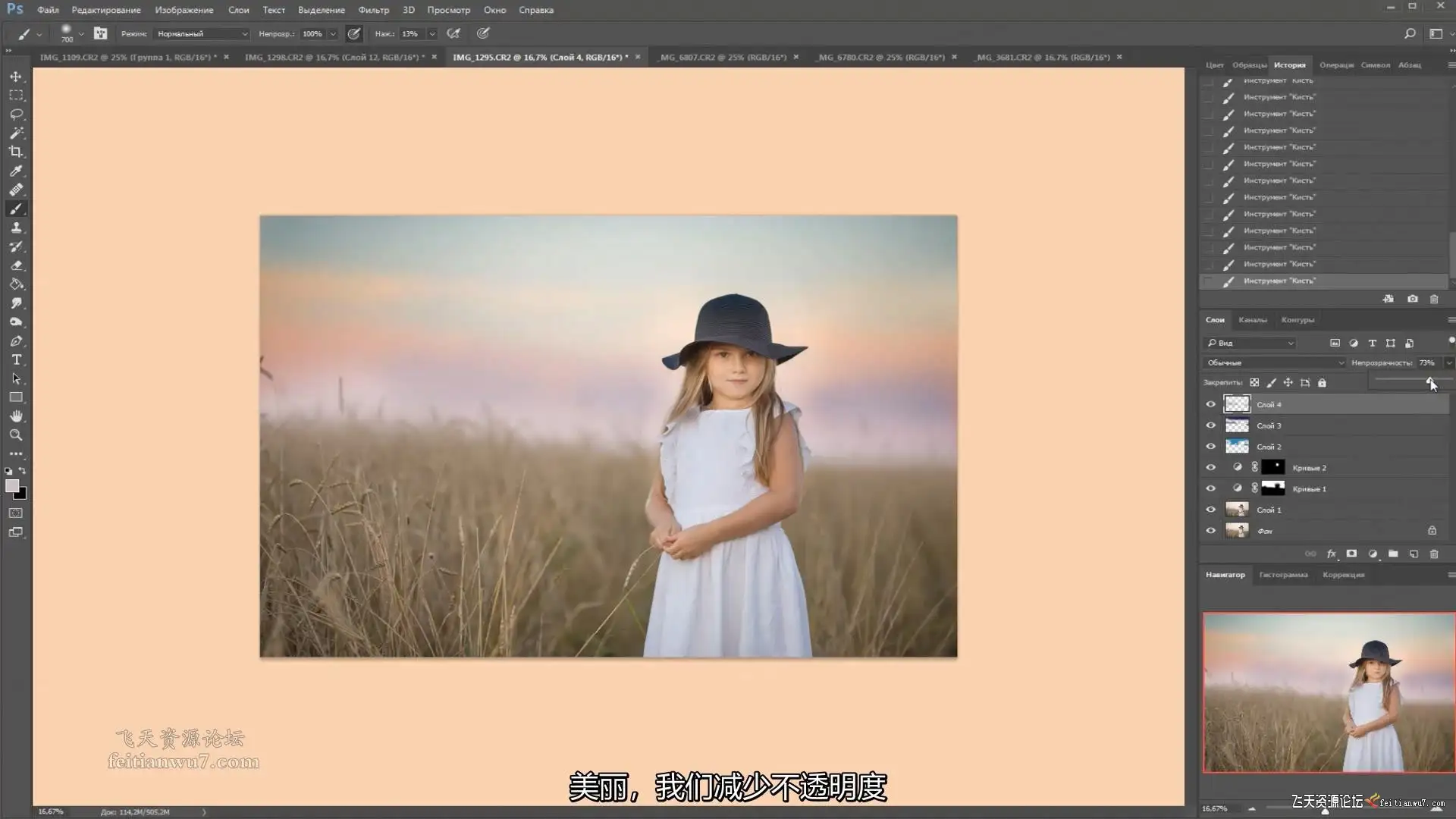Select the History Brush tool
This screenshot has height=819, width=1456.
16,246
